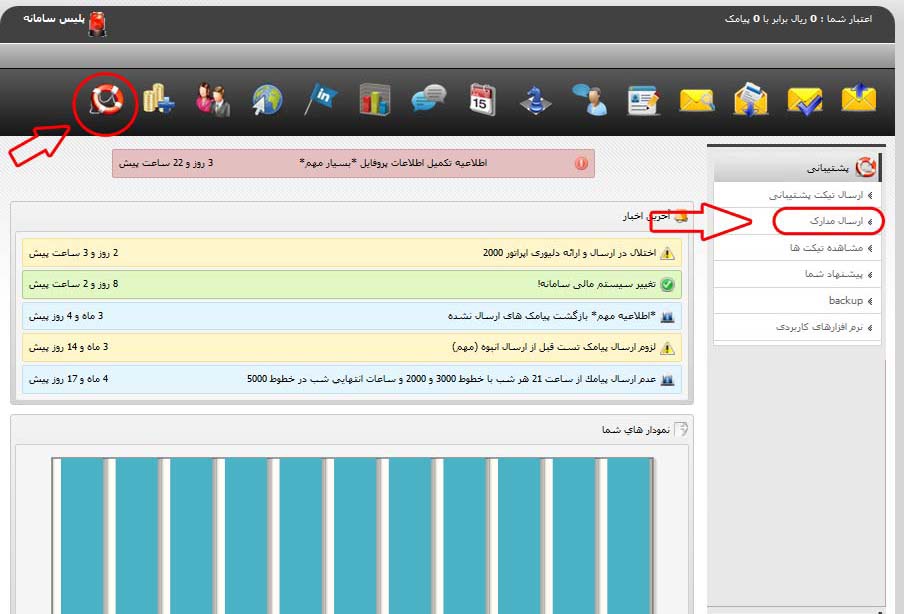The width and height of the screenshot is (904, 614).
Task: Click the envelope with magnifier search icon
Action: point(697,100)
